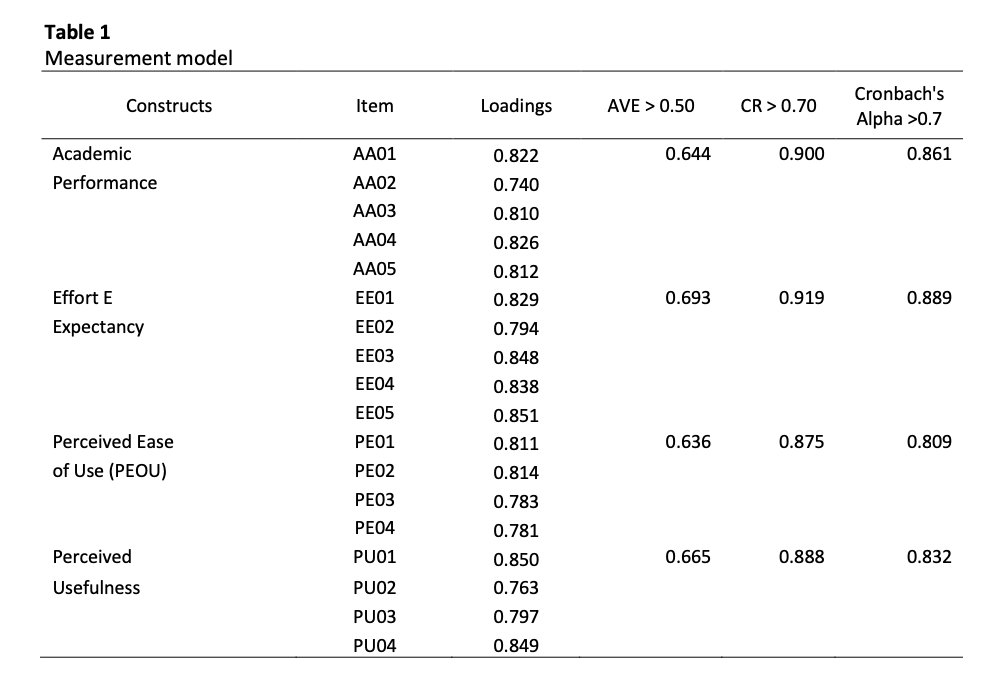Click item code AA03
The height and width of the screenshot is (690, 988).
click(x=375, y=213)
